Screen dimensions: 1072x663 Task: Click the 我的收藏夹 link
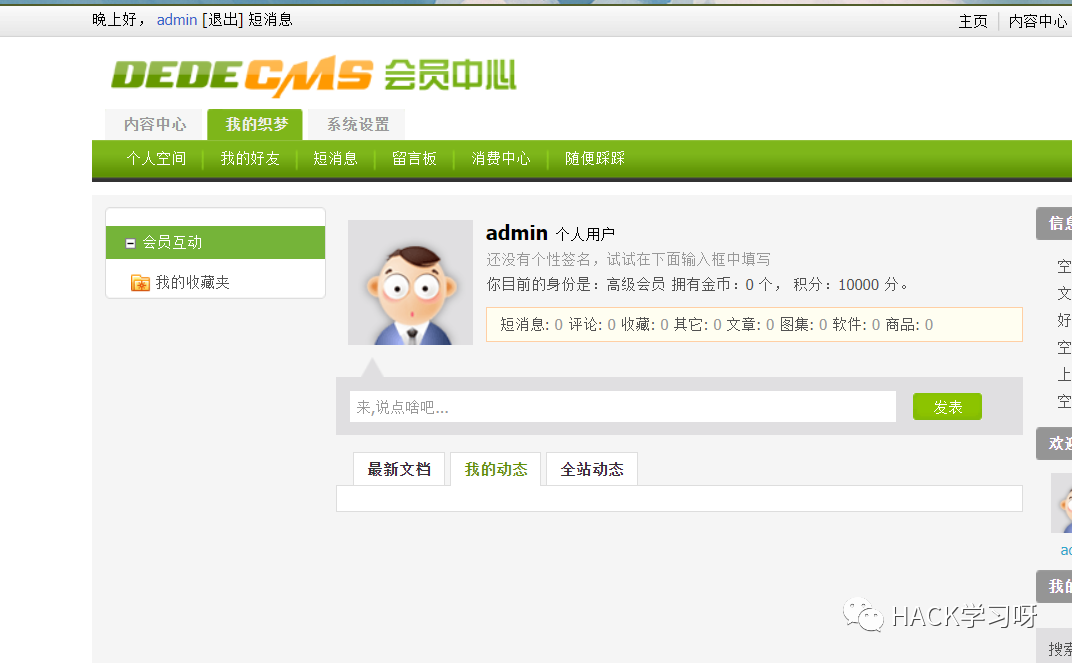tap(193, 282)
